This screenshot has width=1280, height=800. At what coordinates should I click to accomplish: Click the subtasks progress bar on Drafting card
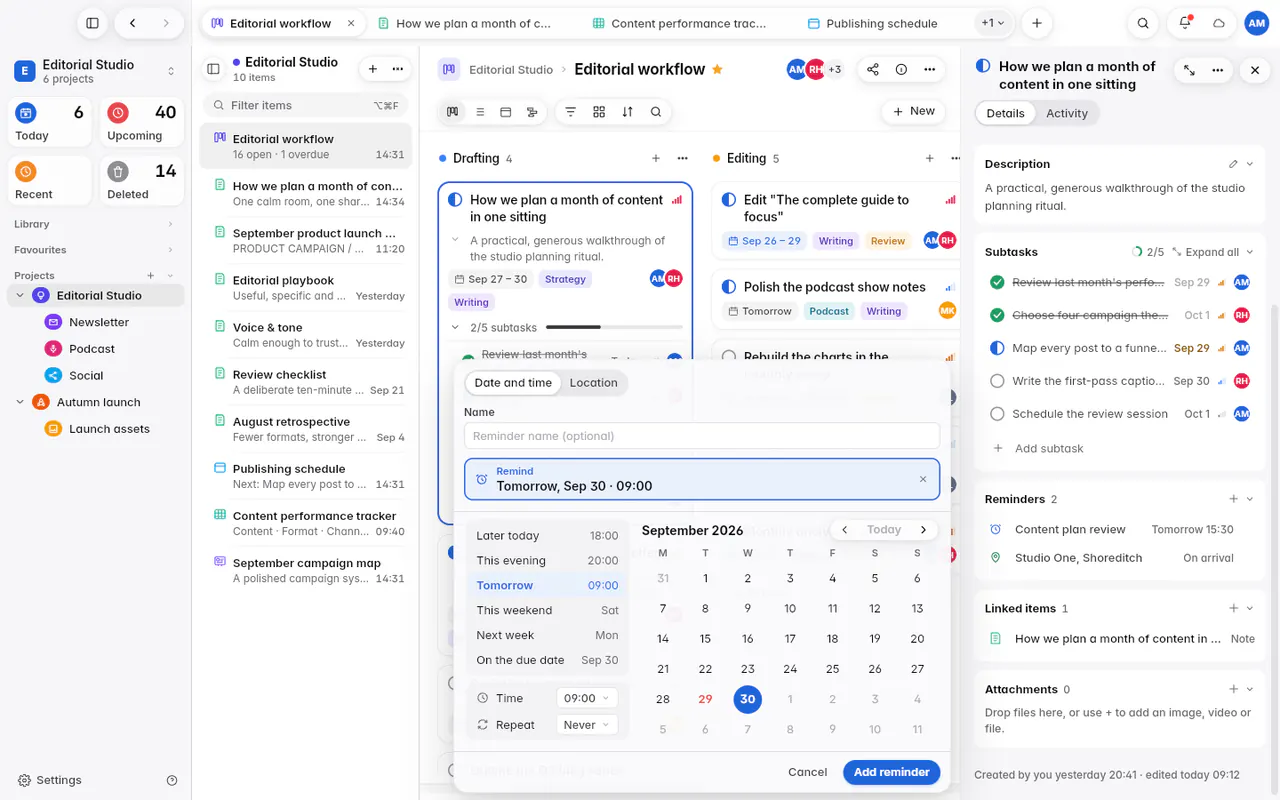click(x=612, y=327)
